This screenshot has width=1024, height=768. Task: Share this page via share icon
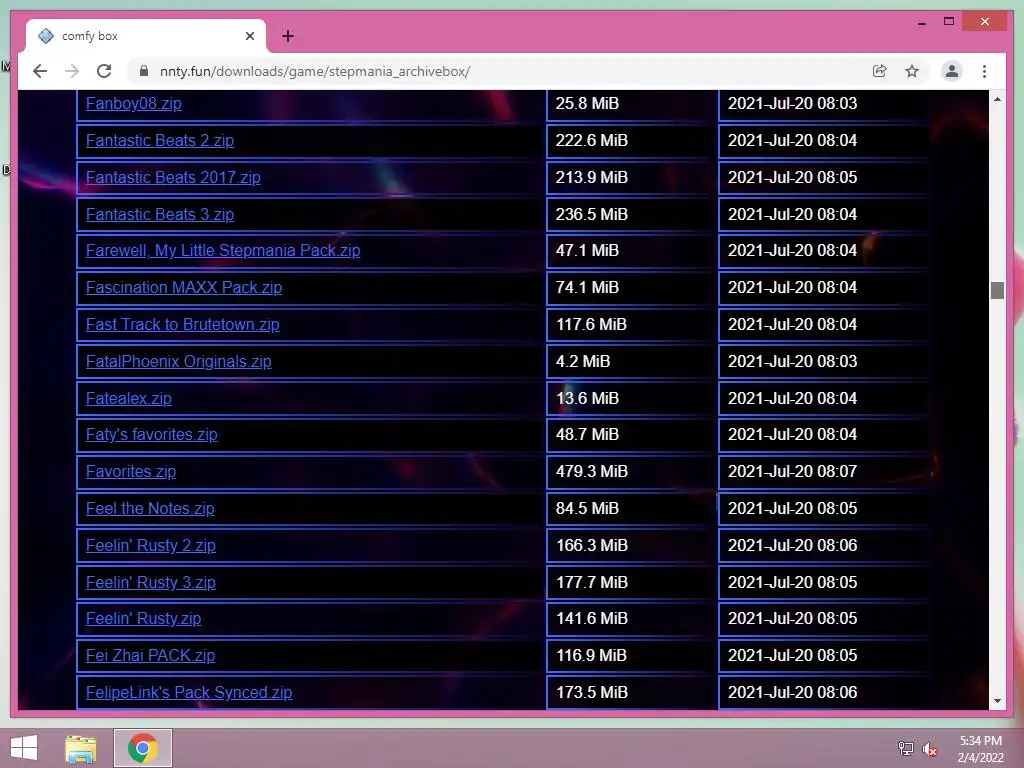point(880,71)
